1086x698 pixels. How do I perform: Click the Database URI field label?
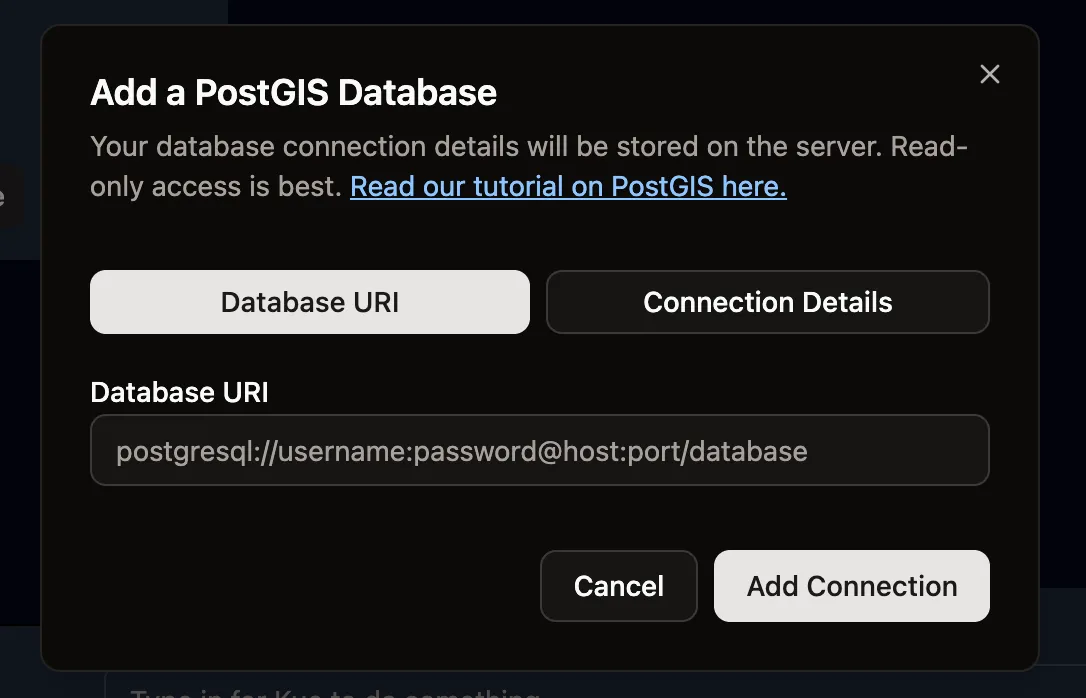click(179, 392)
